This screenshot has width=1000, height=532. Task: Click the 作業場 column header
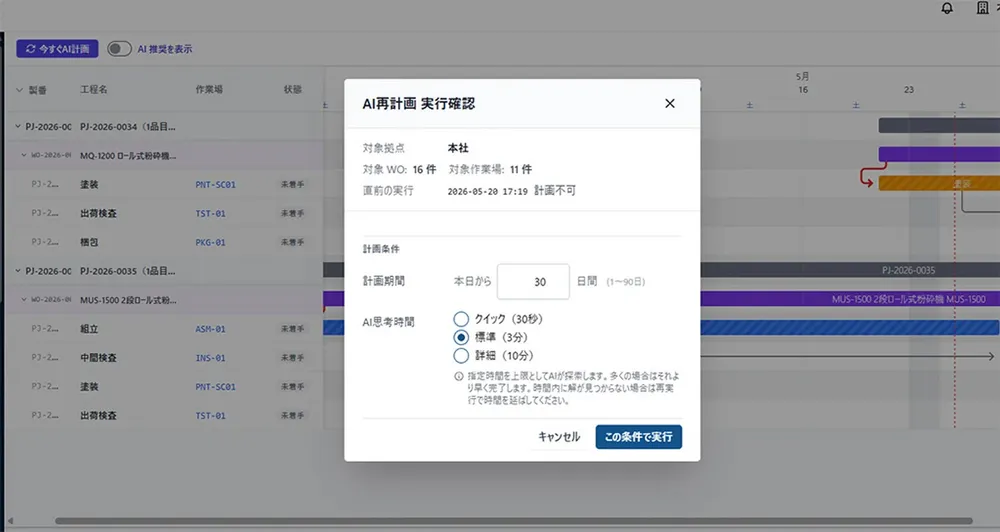[x=209, y=89]
